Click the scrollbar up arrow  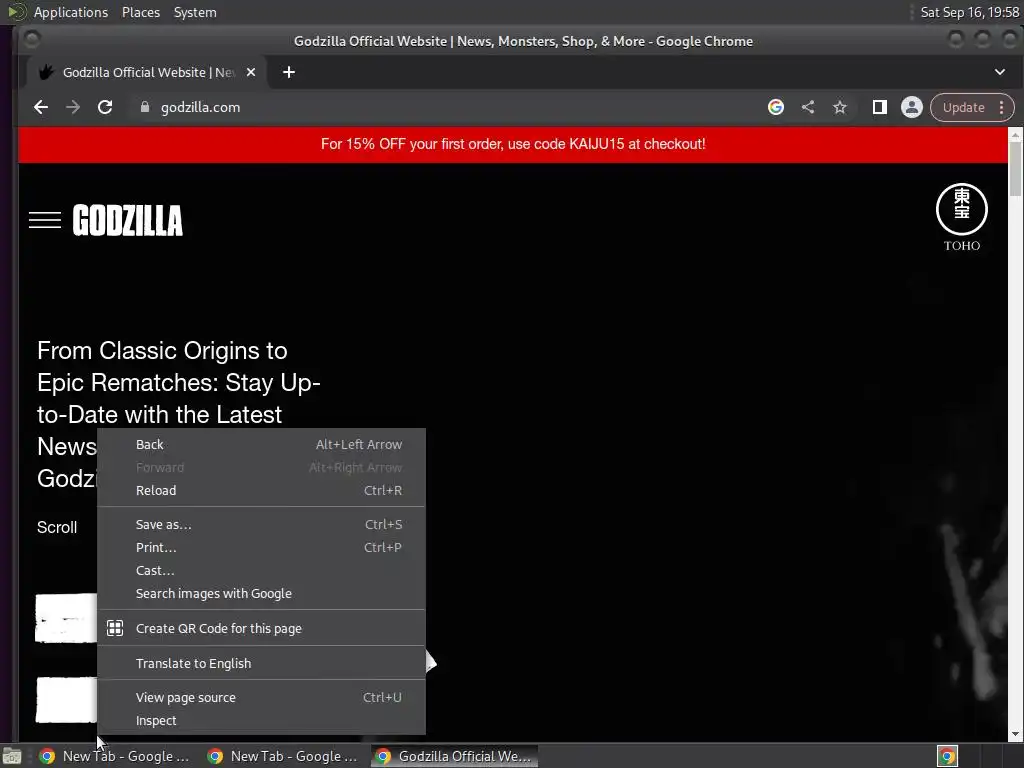coord(1015,134)
